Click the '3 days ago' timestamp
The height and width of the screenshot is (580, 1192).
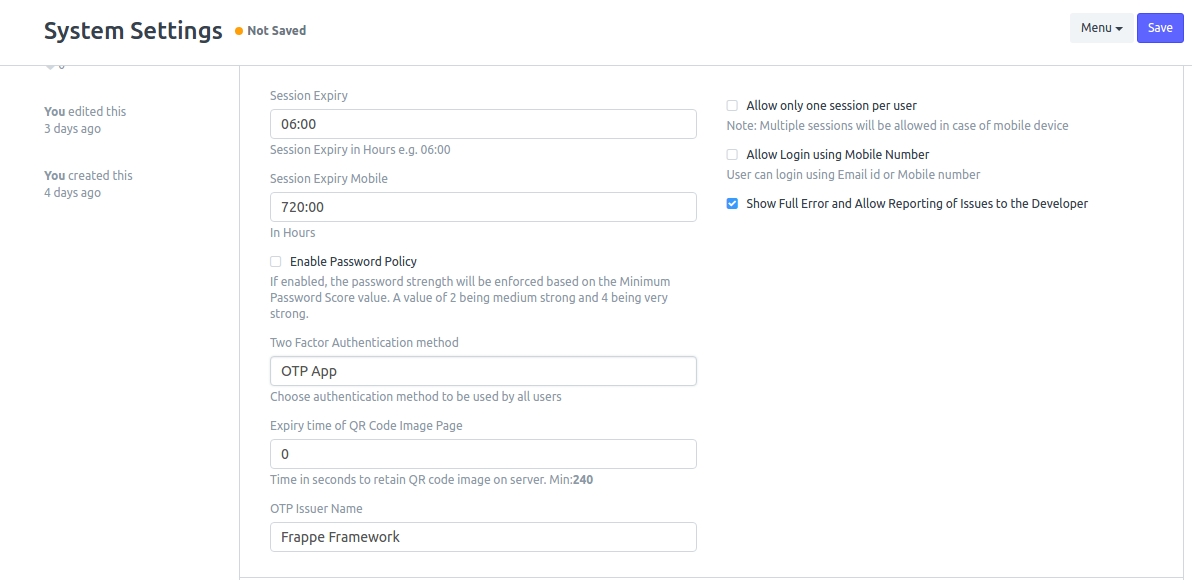click(x=72, y=129)
